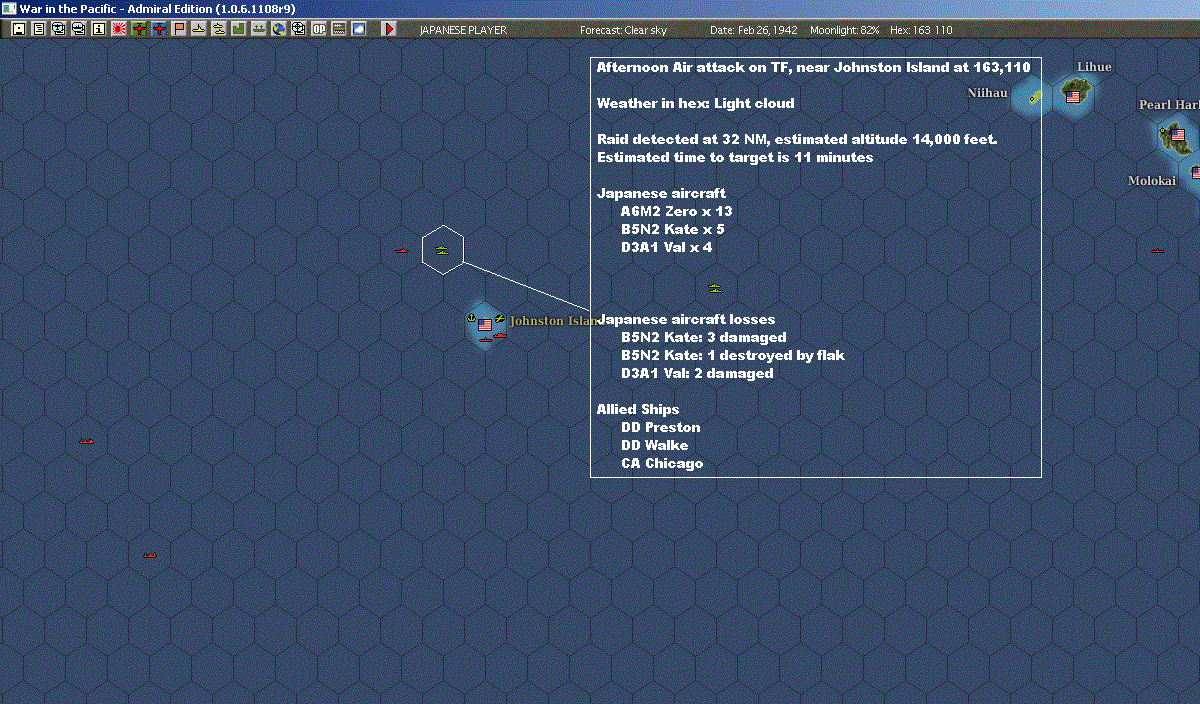Click the single yellow ship toolbar icon

click(199, 29)
